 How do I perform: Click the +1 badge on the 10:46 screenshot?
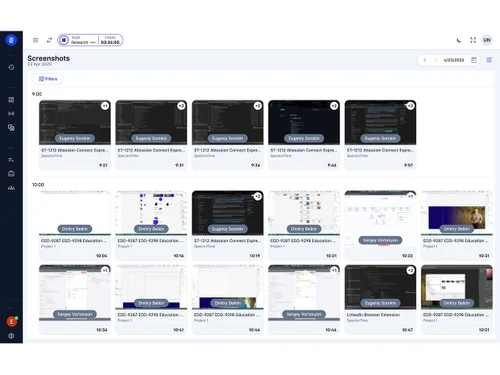tap(334, 270)
